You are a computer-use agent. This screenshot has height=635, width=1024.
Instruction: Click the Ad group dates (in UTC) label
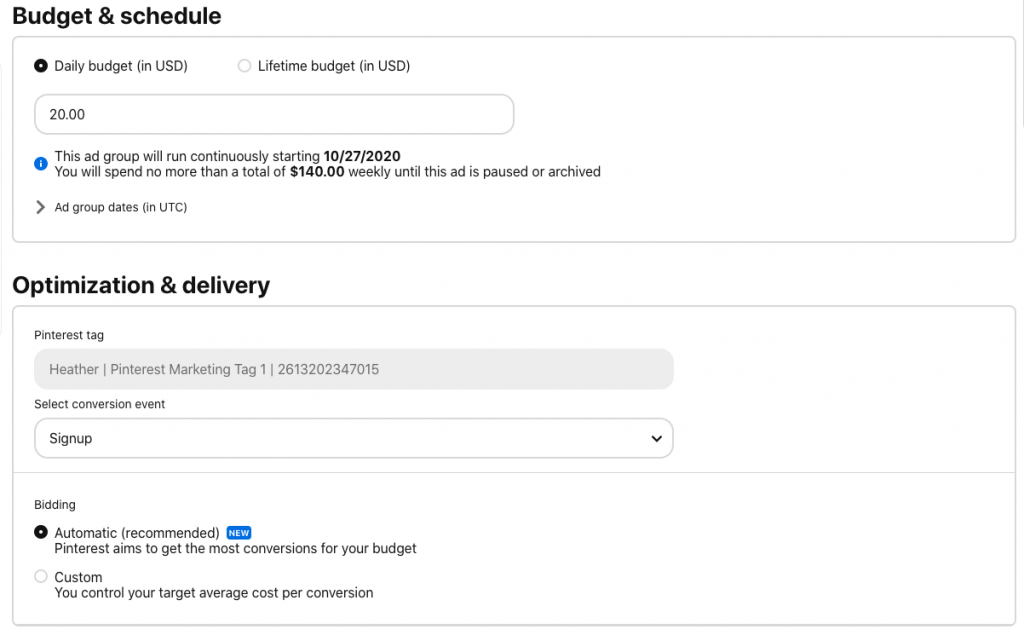pyautogui.click(x=120, y=207)
